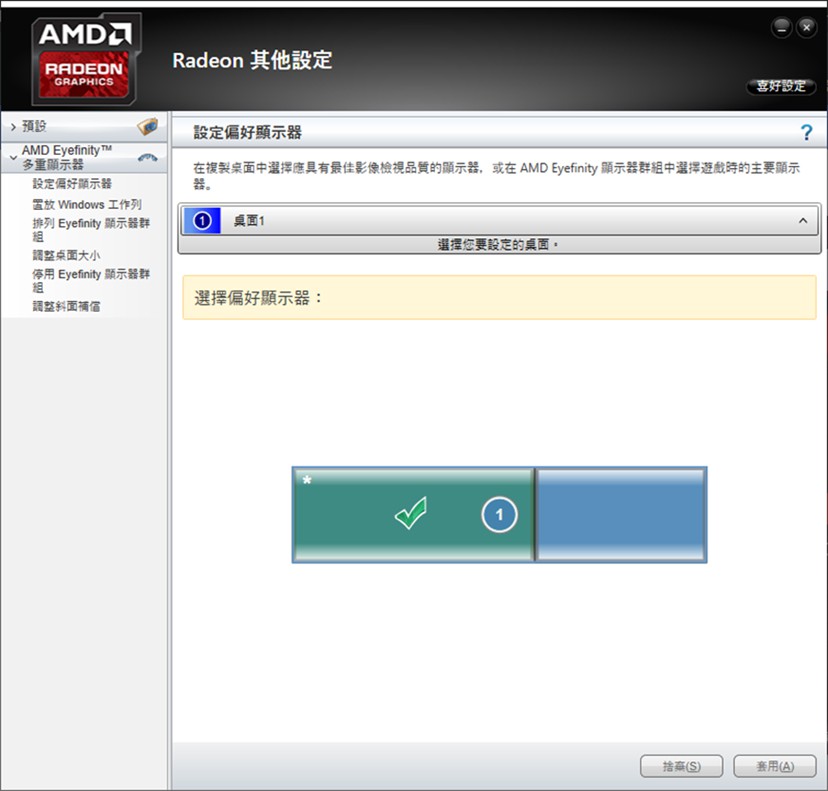Click the green checkmark on preferred display
828x791 pixels.
[411, 513]
